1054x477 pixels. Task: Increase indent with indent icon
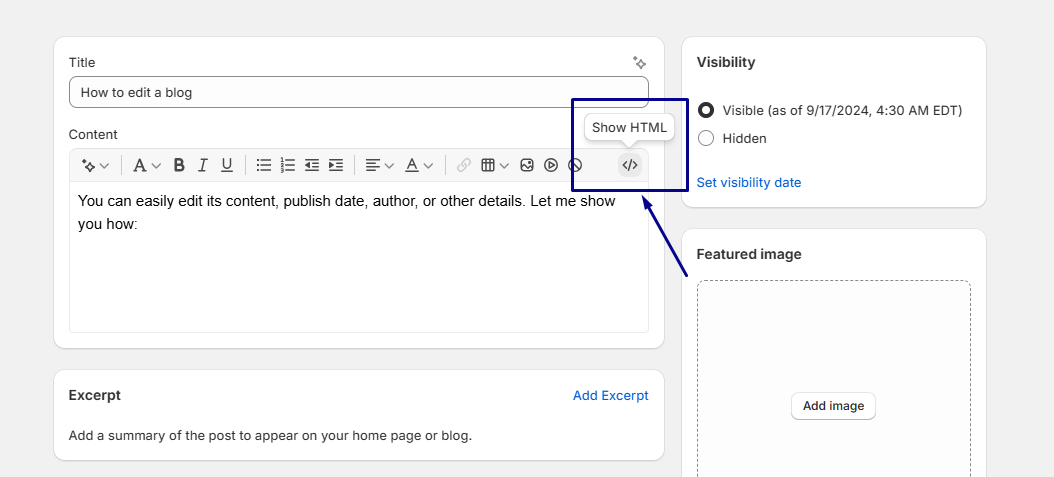[x=335, y=165]
